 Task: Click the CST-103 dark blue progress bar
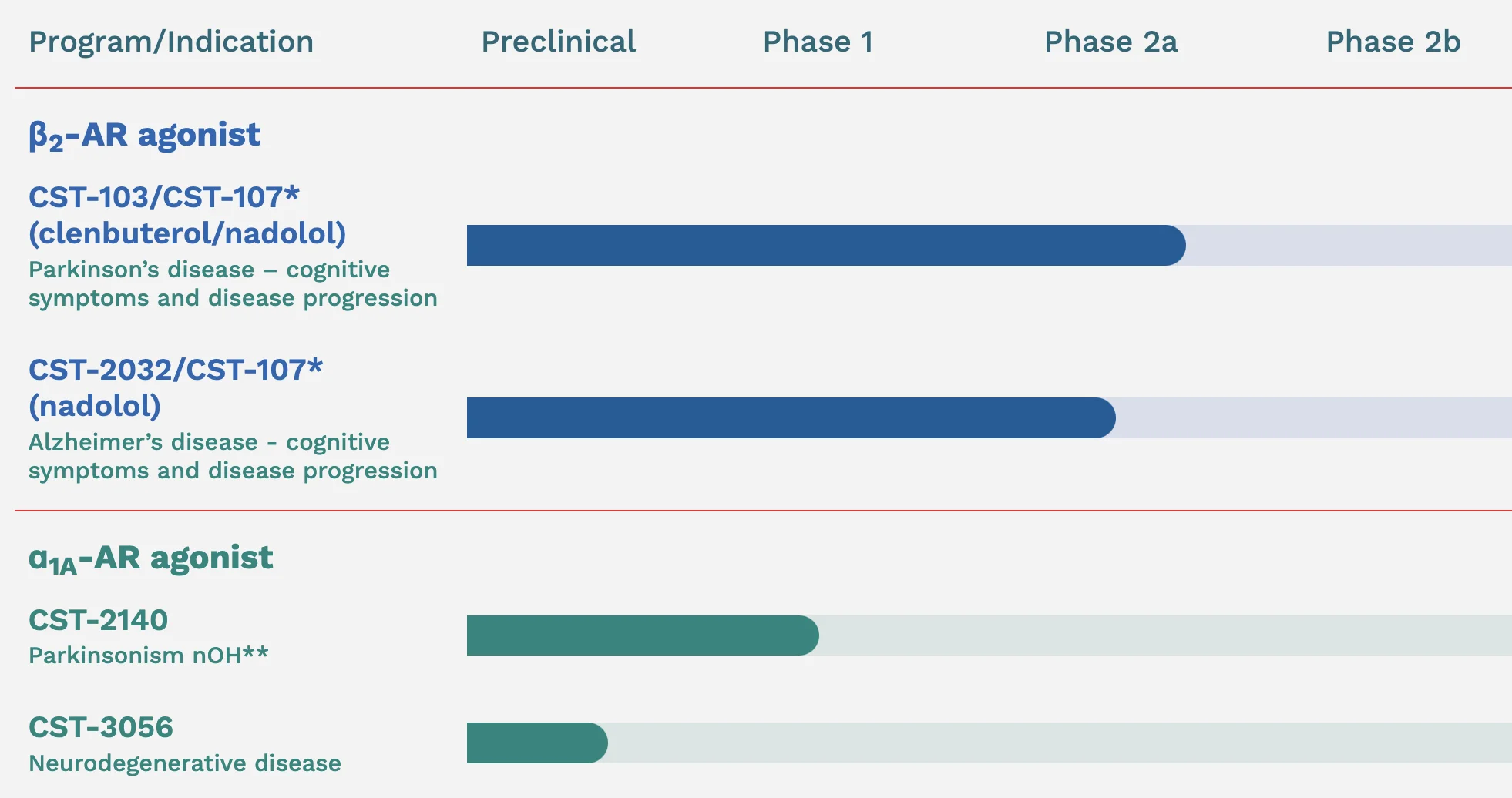tap(826, 246)
